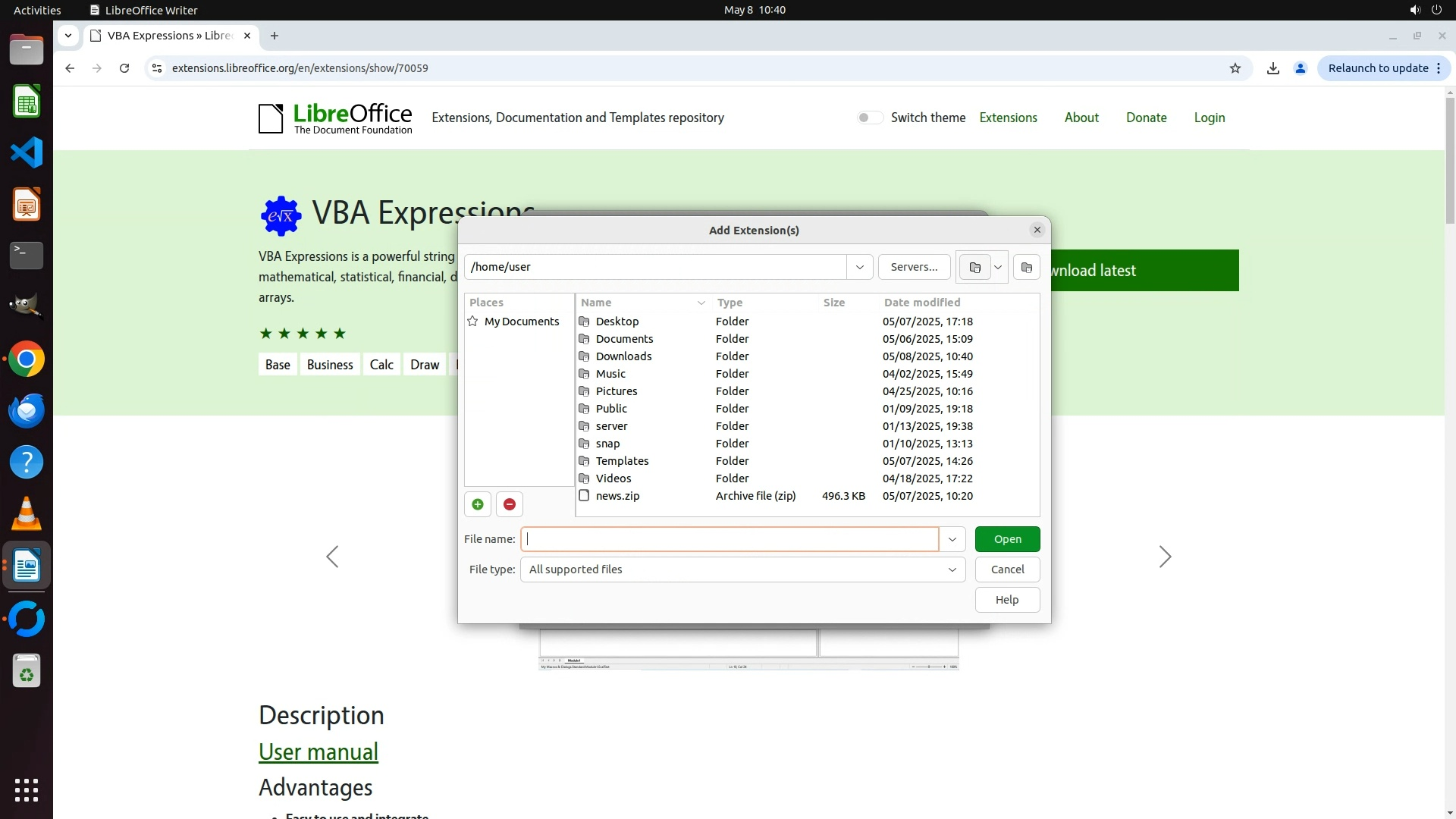Click the up one level folder icon
Viewport: 1456px width, 819px height.
(x=974, y=267)
